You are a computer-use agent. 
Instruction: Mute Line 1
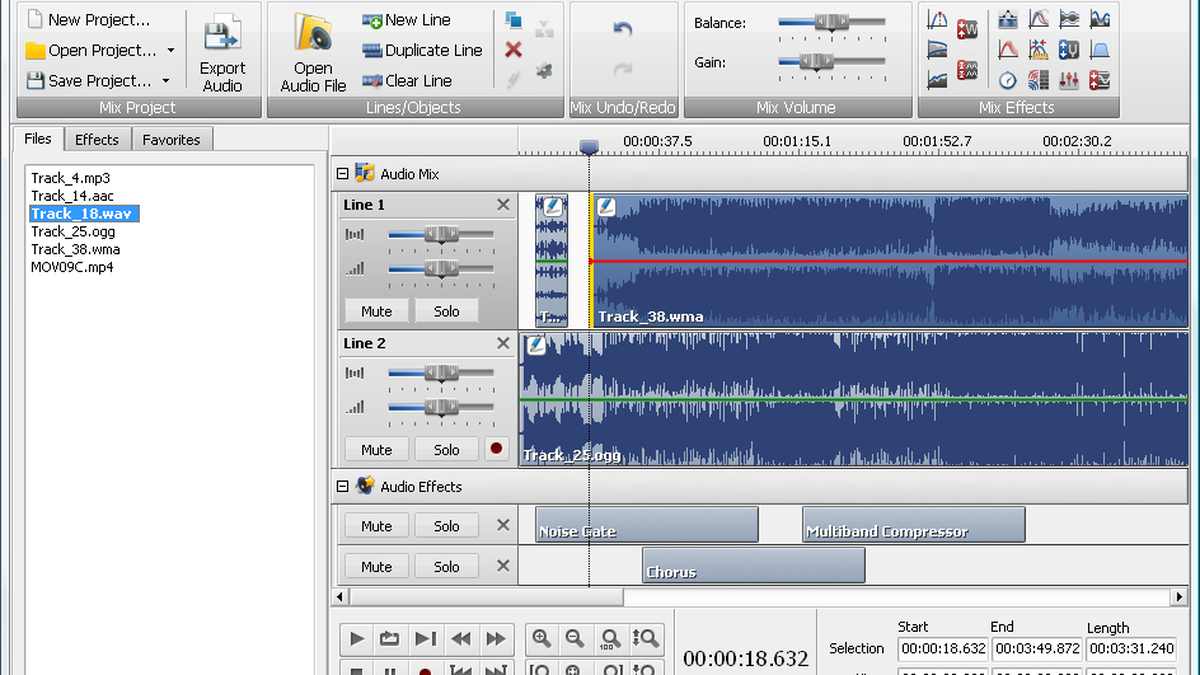376,311
